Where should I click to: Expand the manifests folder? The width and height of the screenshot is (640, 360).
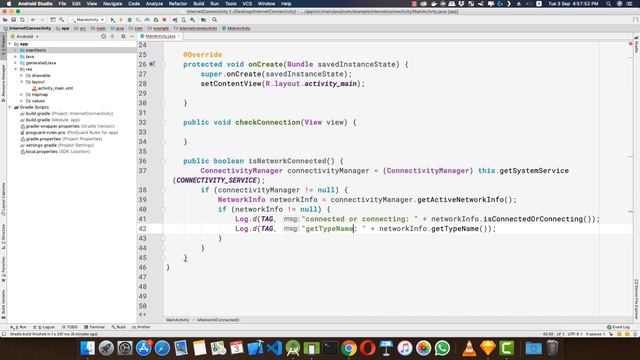coord(16,50)
